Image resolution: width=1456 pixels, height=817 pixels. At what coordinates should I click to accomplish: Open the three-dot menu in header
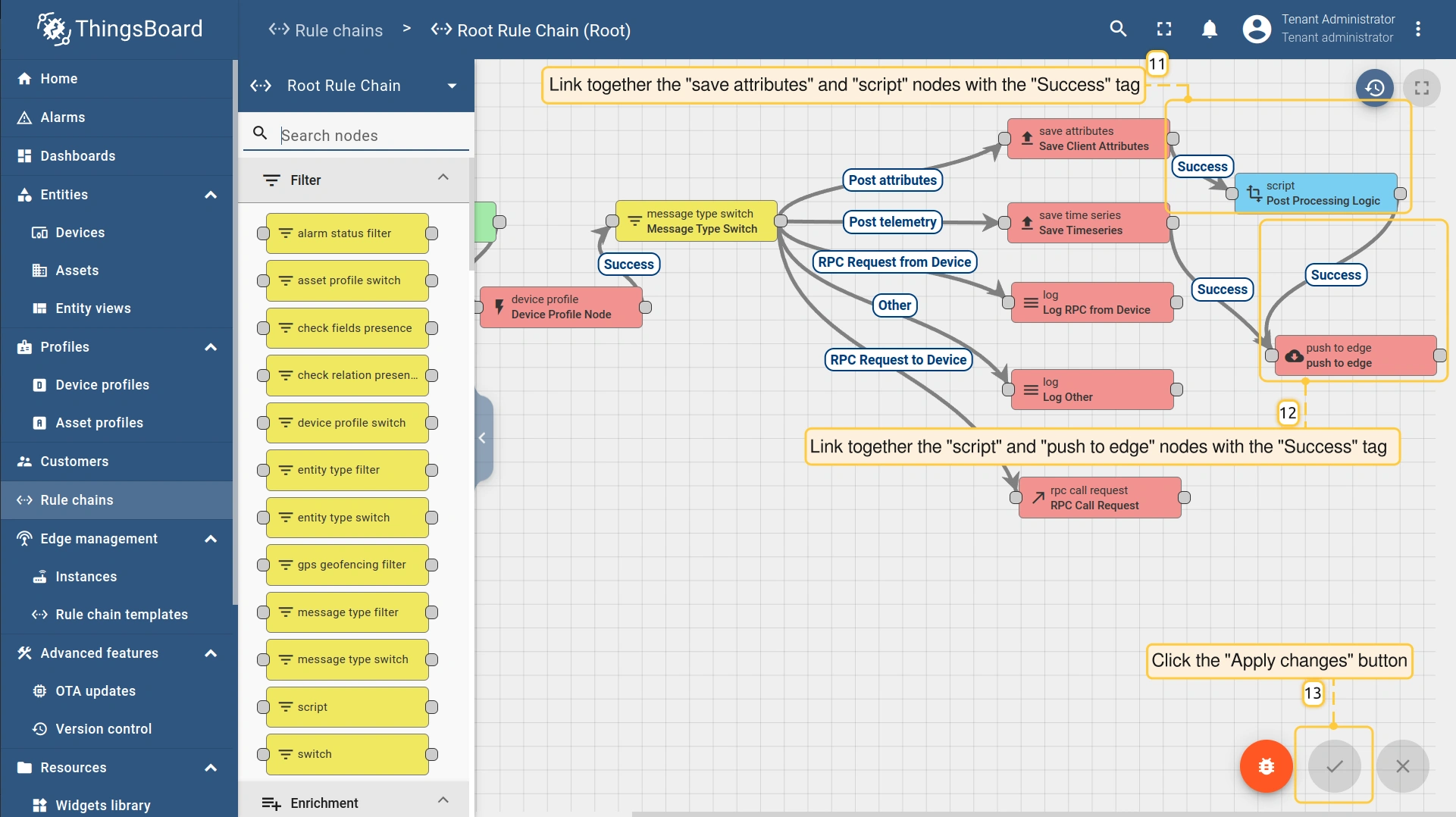click(x=1418, y=29)
